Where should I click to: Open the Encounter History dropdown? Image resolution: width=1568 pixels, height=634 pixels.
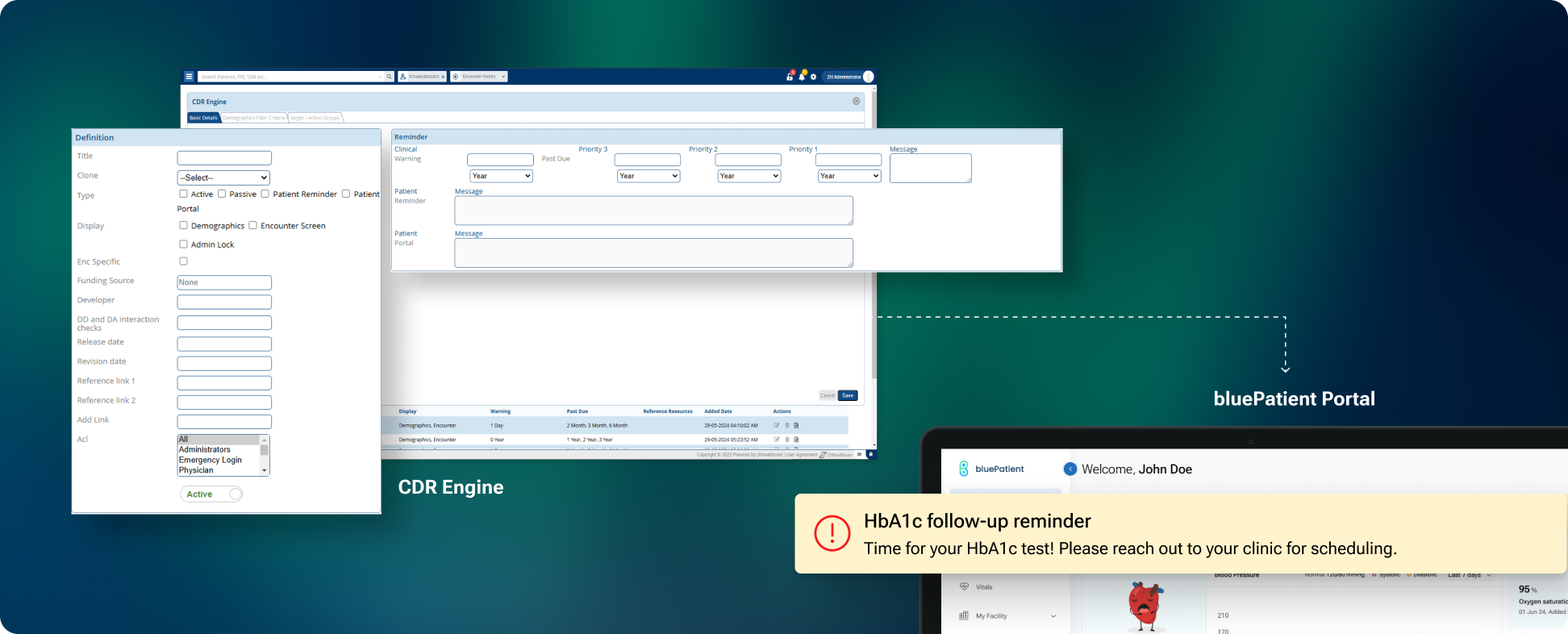coord(479,77)
